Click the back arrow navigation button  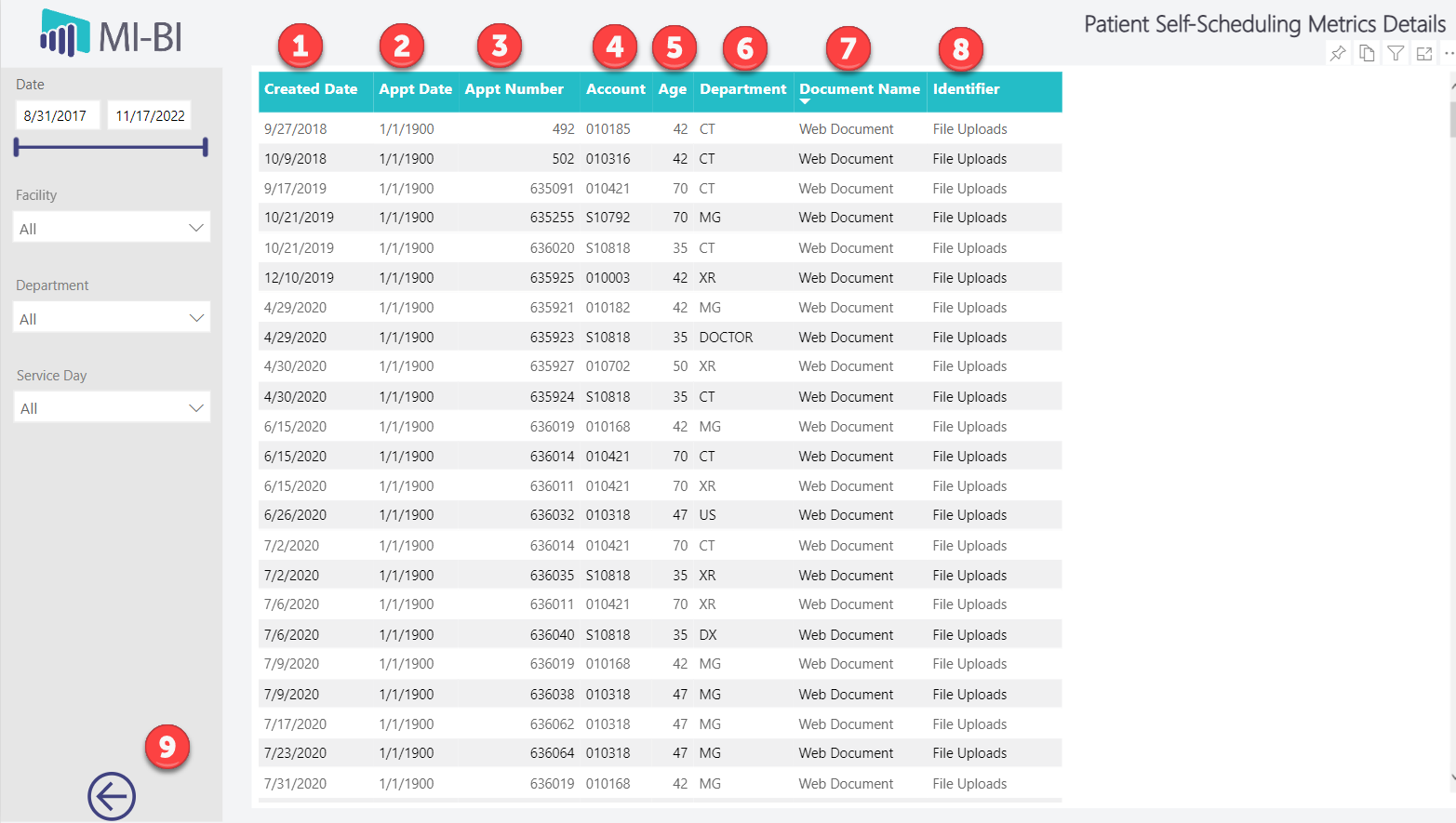tap(112, 797)
